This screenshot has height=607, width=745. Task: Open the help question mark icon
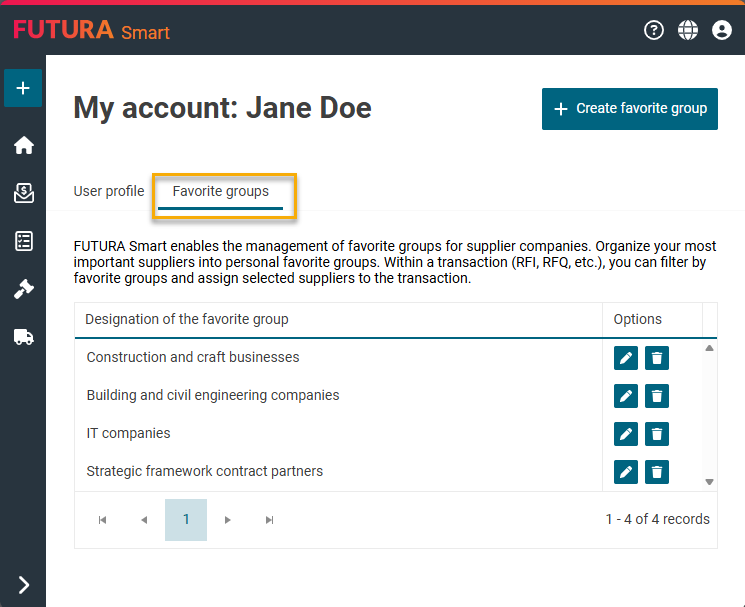click(654, 30)
